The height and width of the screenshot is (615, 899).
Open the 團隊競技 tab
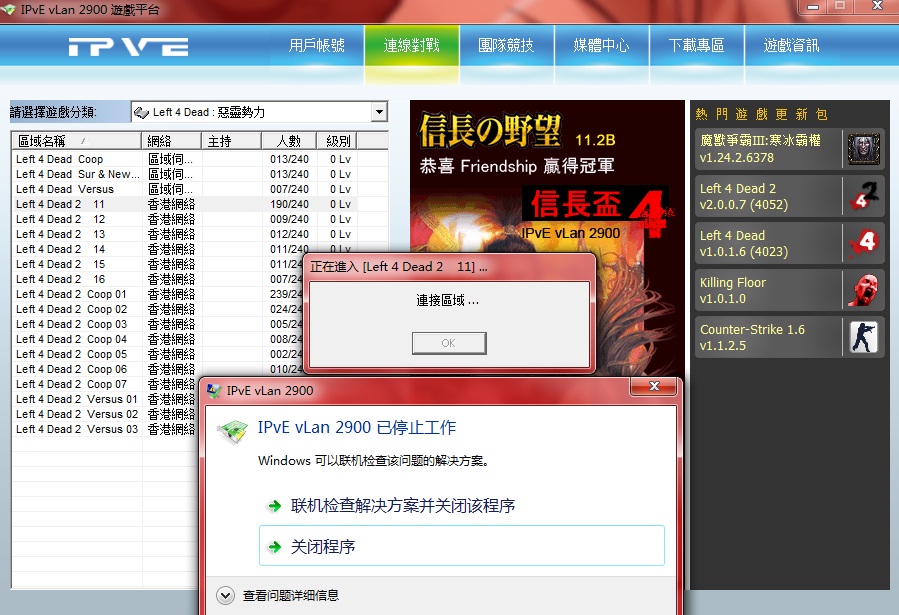click(506, 45)
